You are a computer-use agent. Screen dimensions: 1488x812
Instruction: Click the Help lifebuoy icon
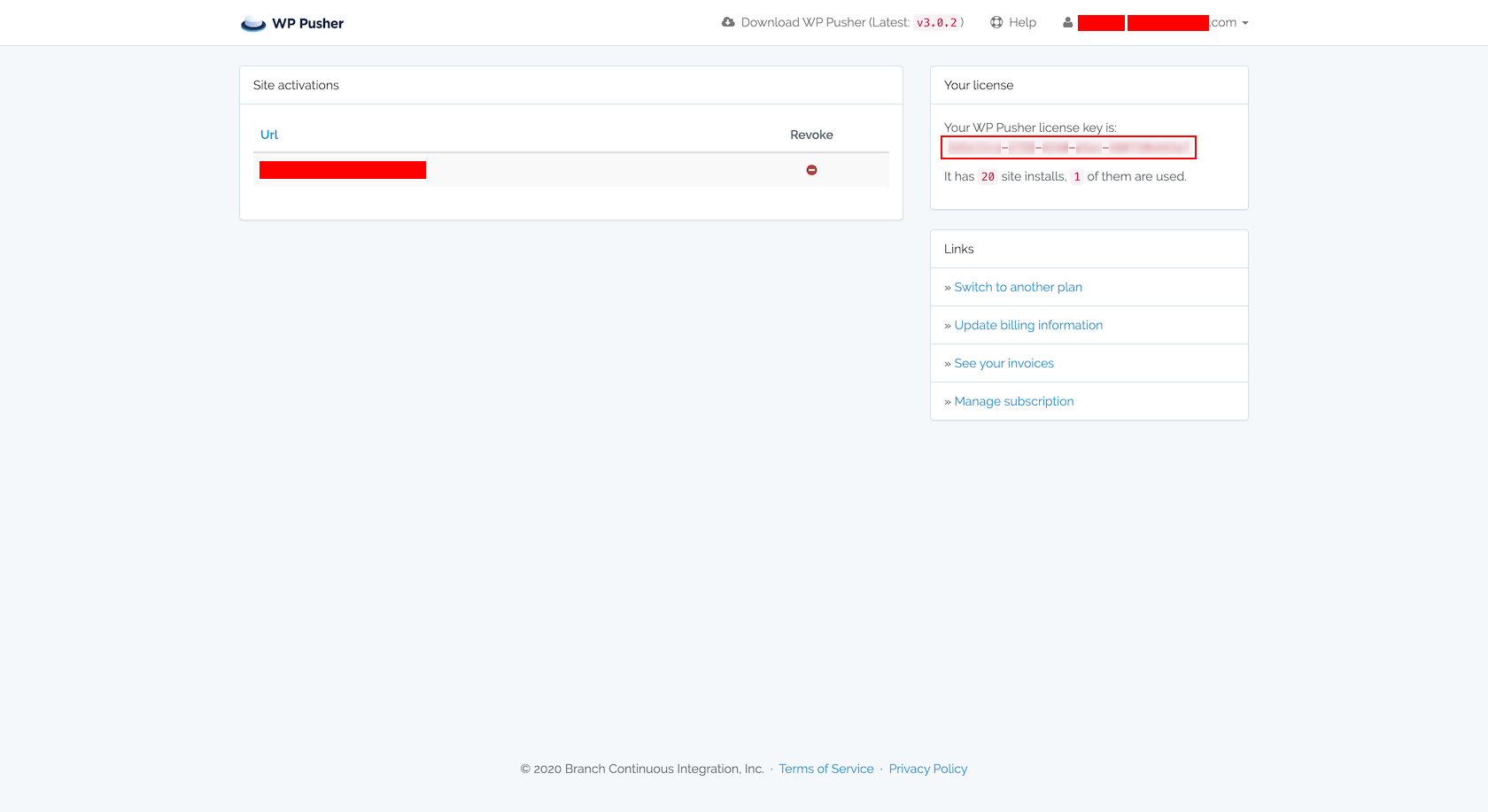tap(996, 22)
